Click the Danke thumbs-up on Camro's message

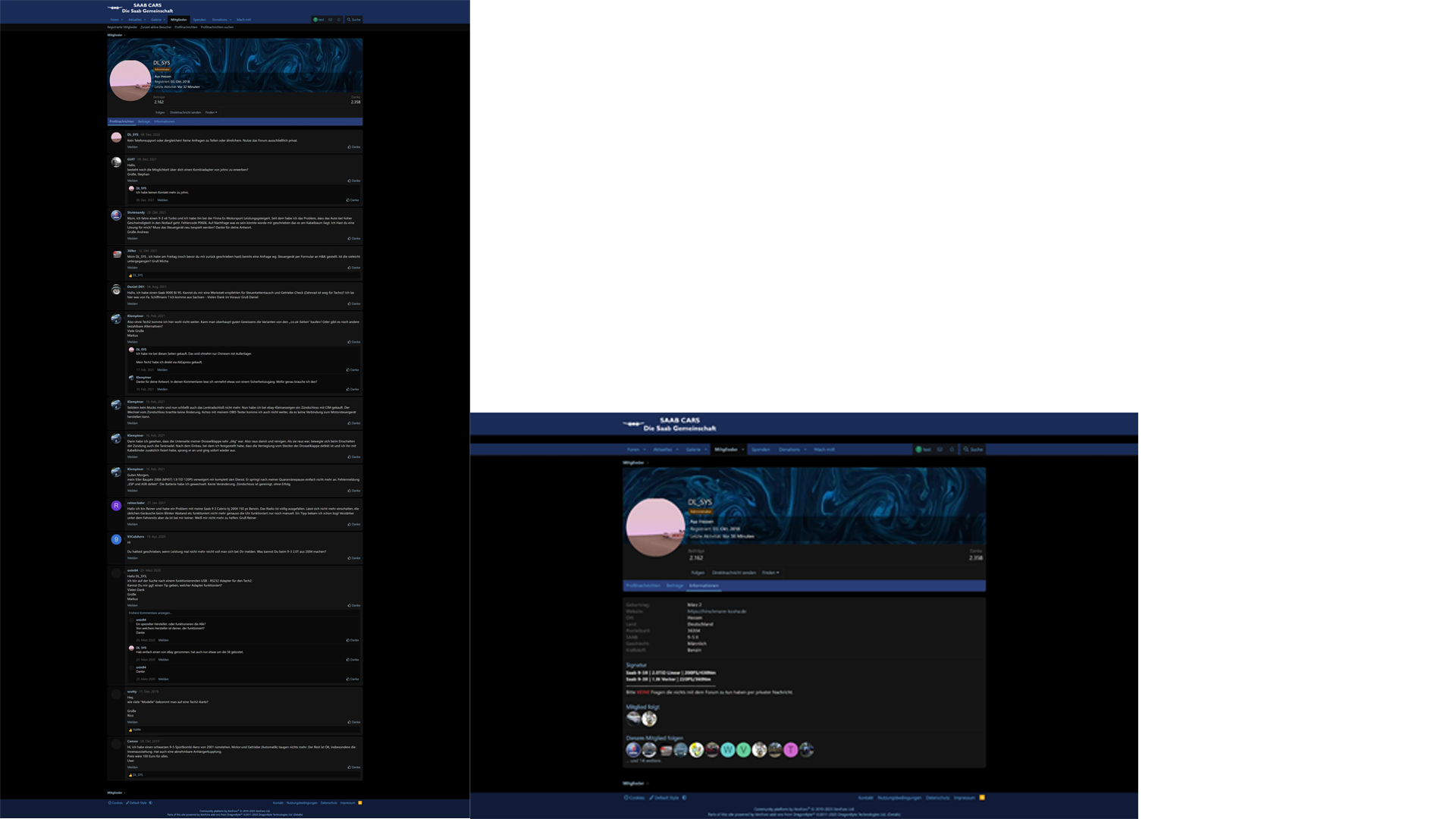[354, 767]
